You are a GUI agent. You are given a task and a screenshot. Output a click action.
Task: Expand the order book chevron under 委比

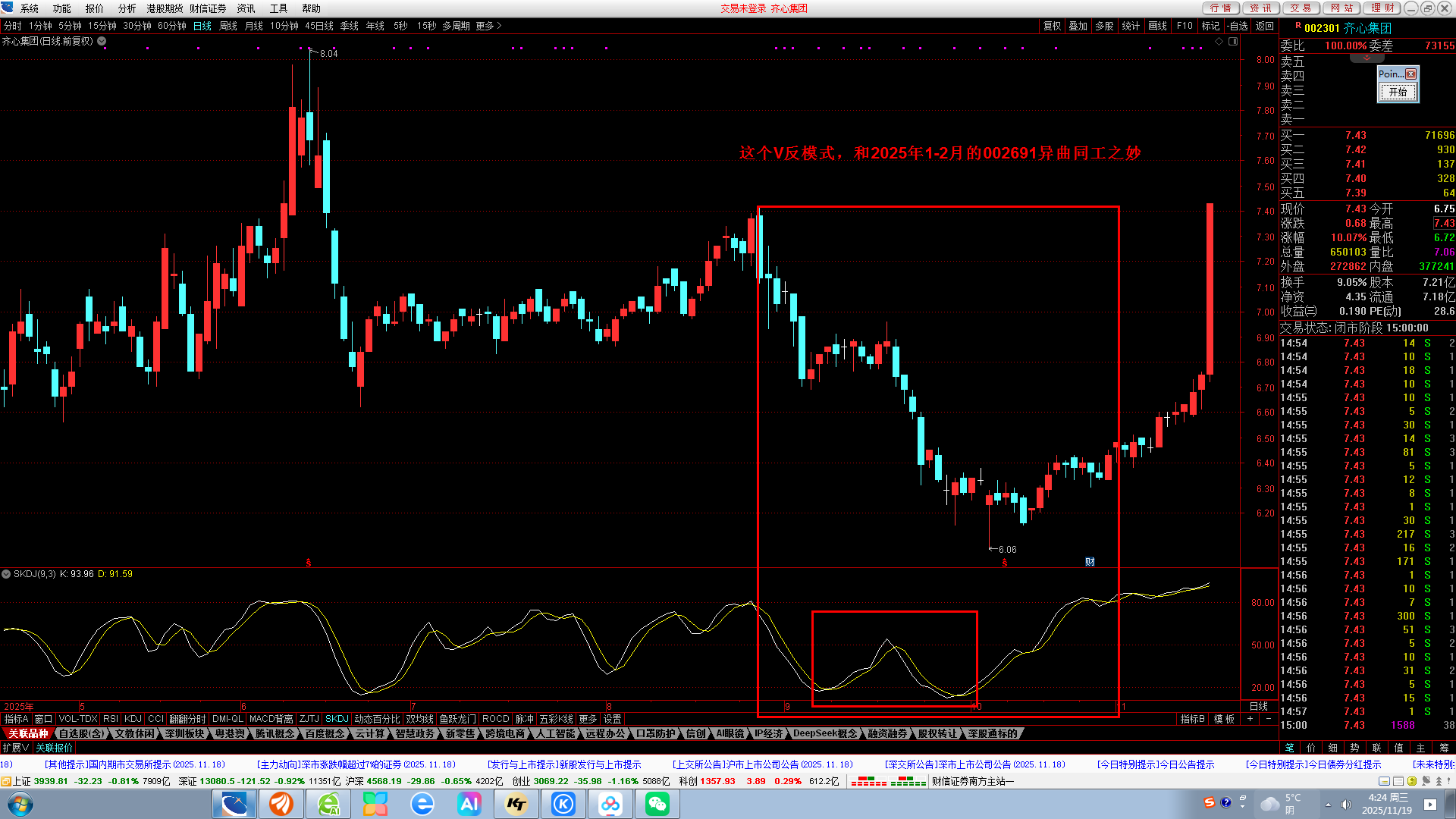pyautogui.click(x=1367, y=58)
